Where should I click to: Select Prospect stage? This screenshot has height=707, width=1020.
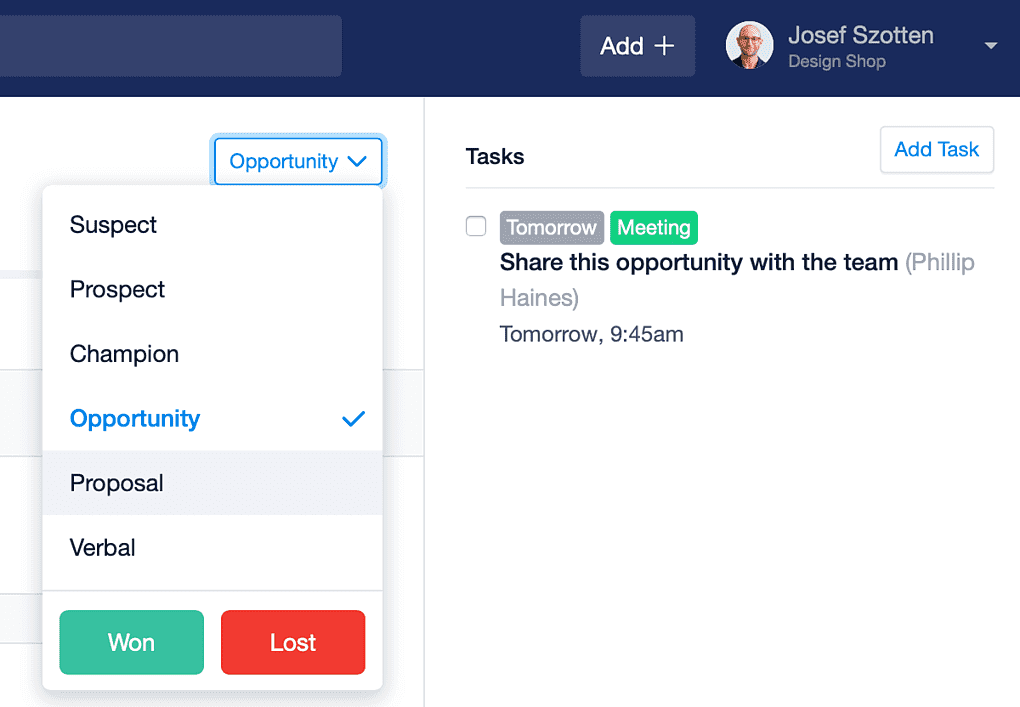point(212,289)
